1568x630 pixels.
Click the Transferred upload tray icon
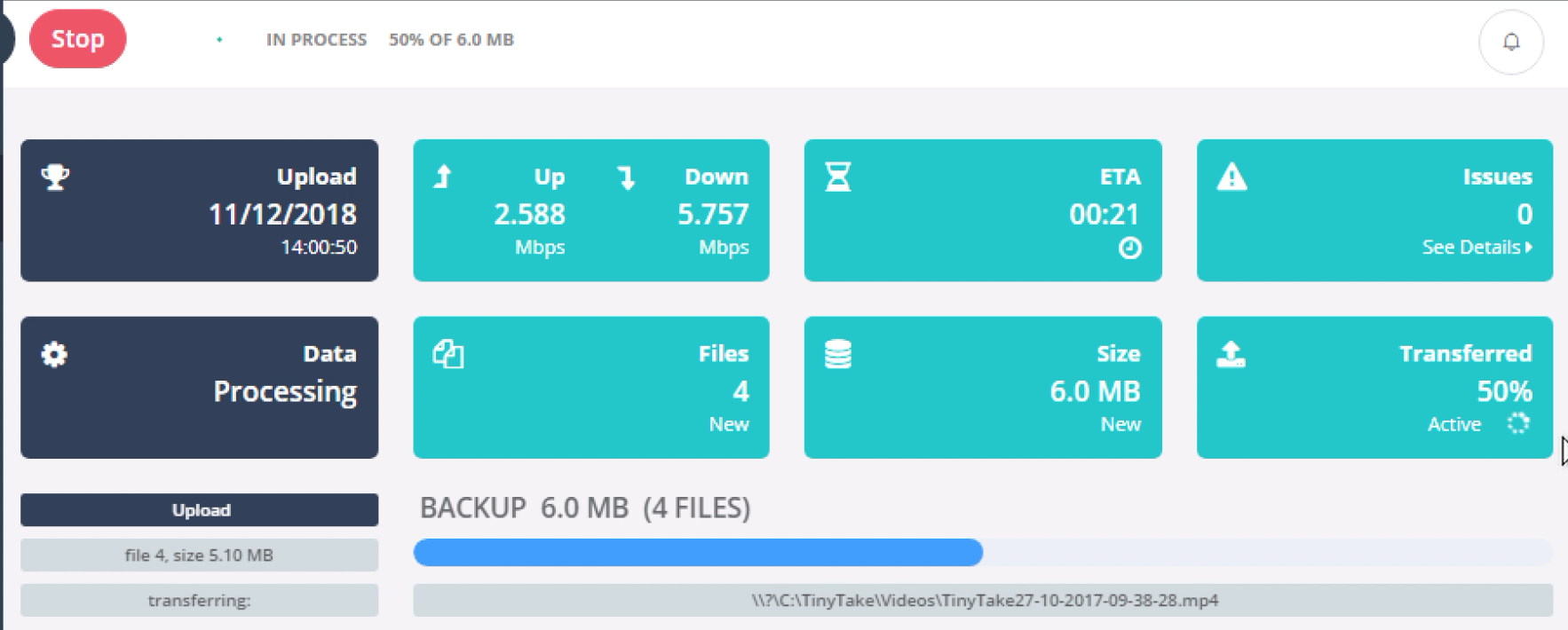click(1231, 354)
